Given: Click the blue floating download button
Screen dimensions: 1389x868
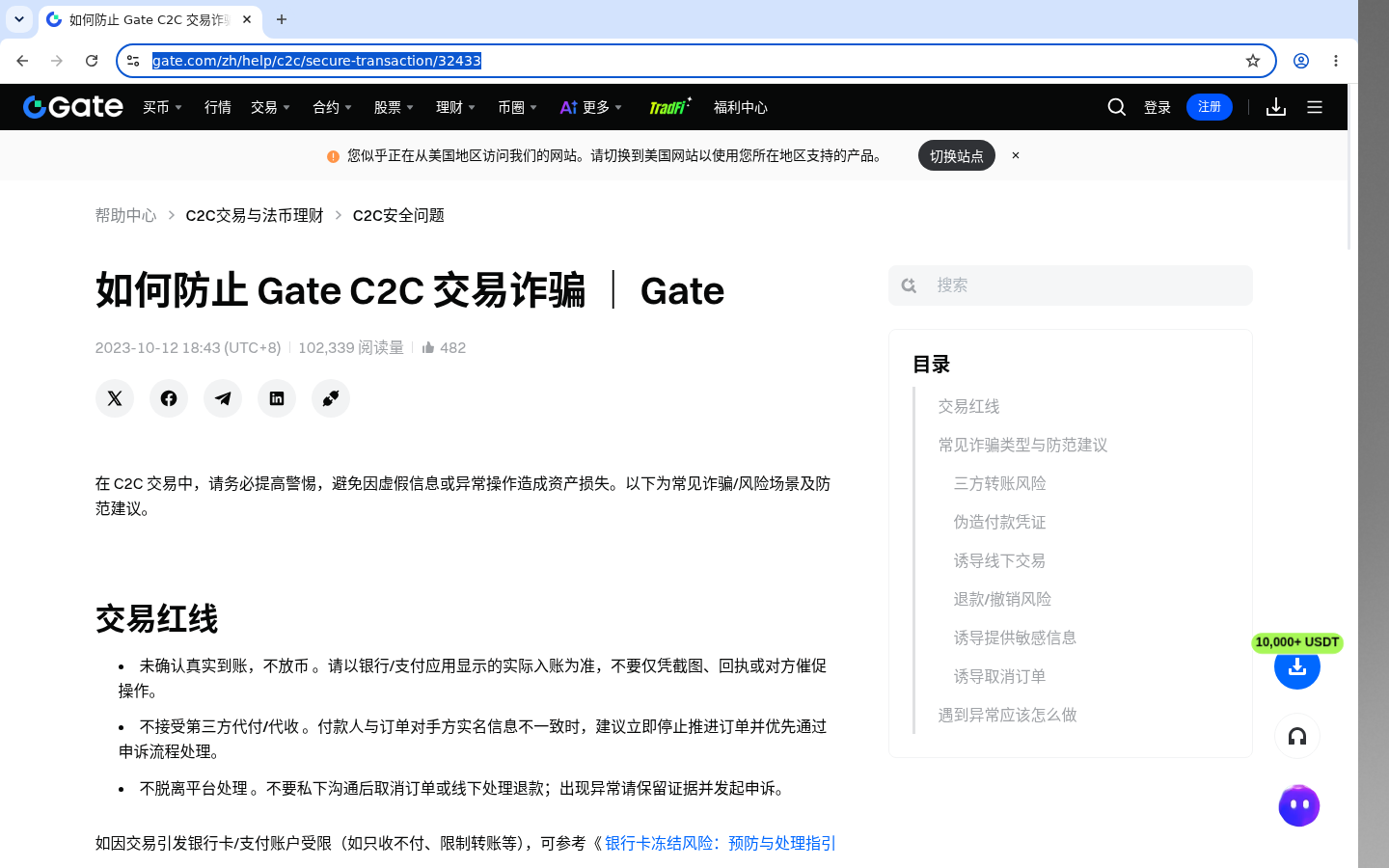Looking at the screenshot, I should pyautogui.click(x=1297, y=666).
